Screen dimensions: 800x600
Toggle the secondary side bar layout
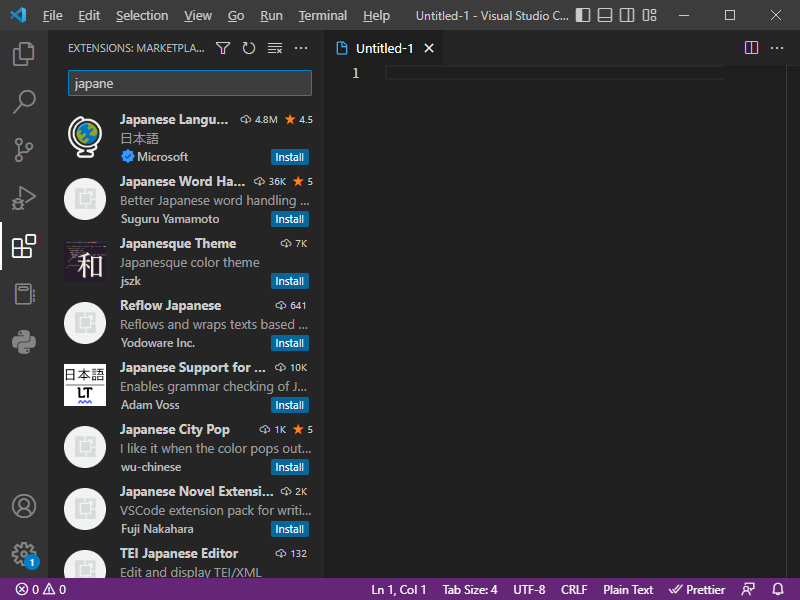[627, 15]
